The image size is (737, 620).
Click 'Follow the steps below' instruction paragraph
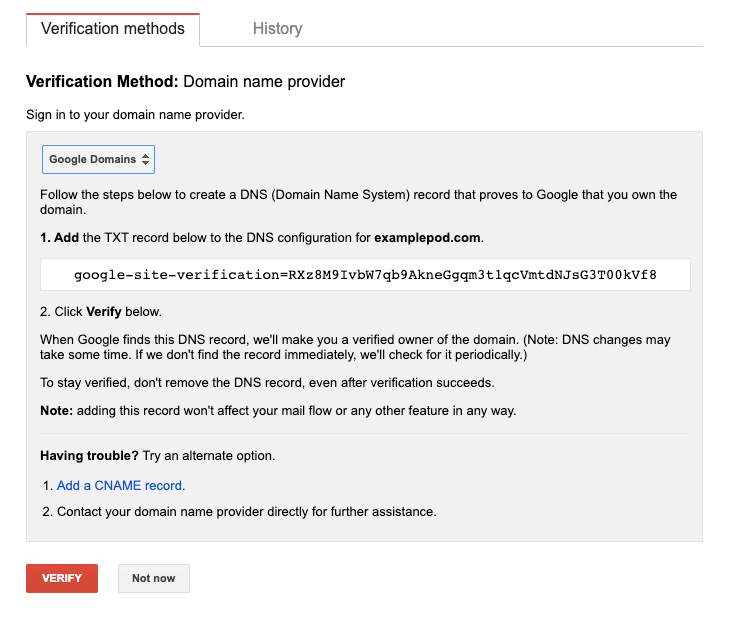click(358, 202)
